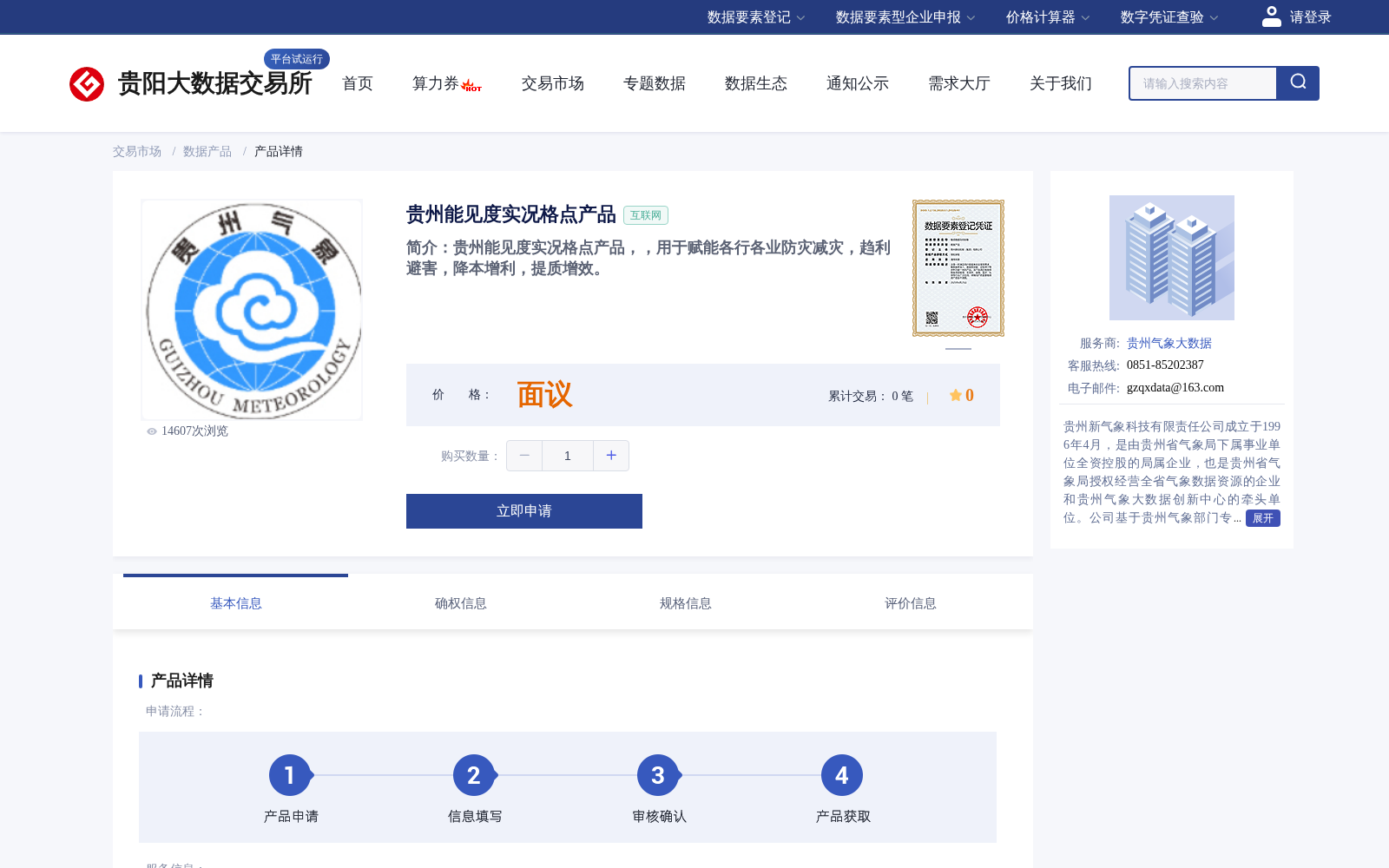The width and height of the screenshot is (1389, 868).
Task: Click the purchase quantity input showing 1
Action: tap(568, 456)
